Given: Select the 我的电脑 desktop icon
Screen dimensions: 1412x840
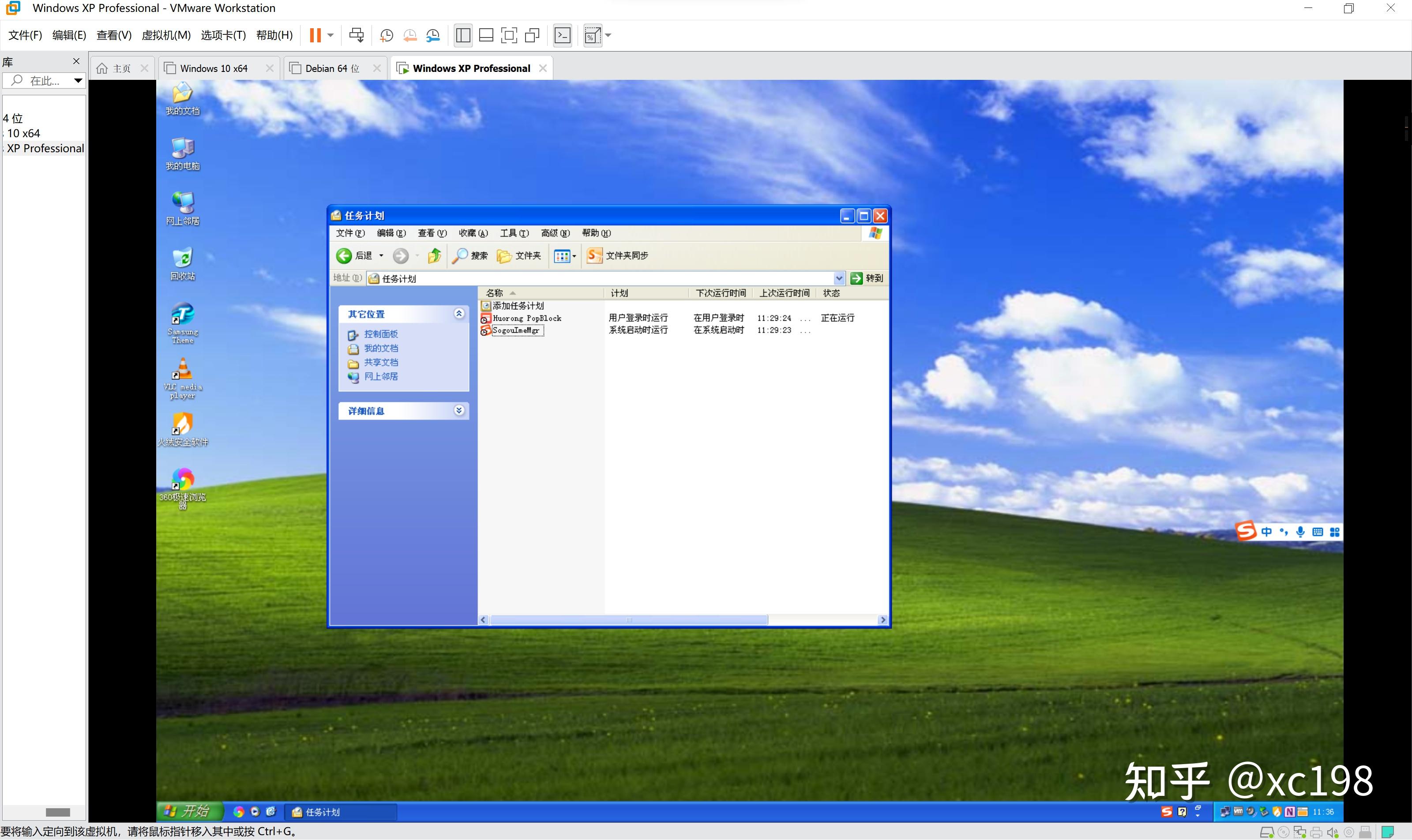Looking at the screenshot, I should 182,154.
